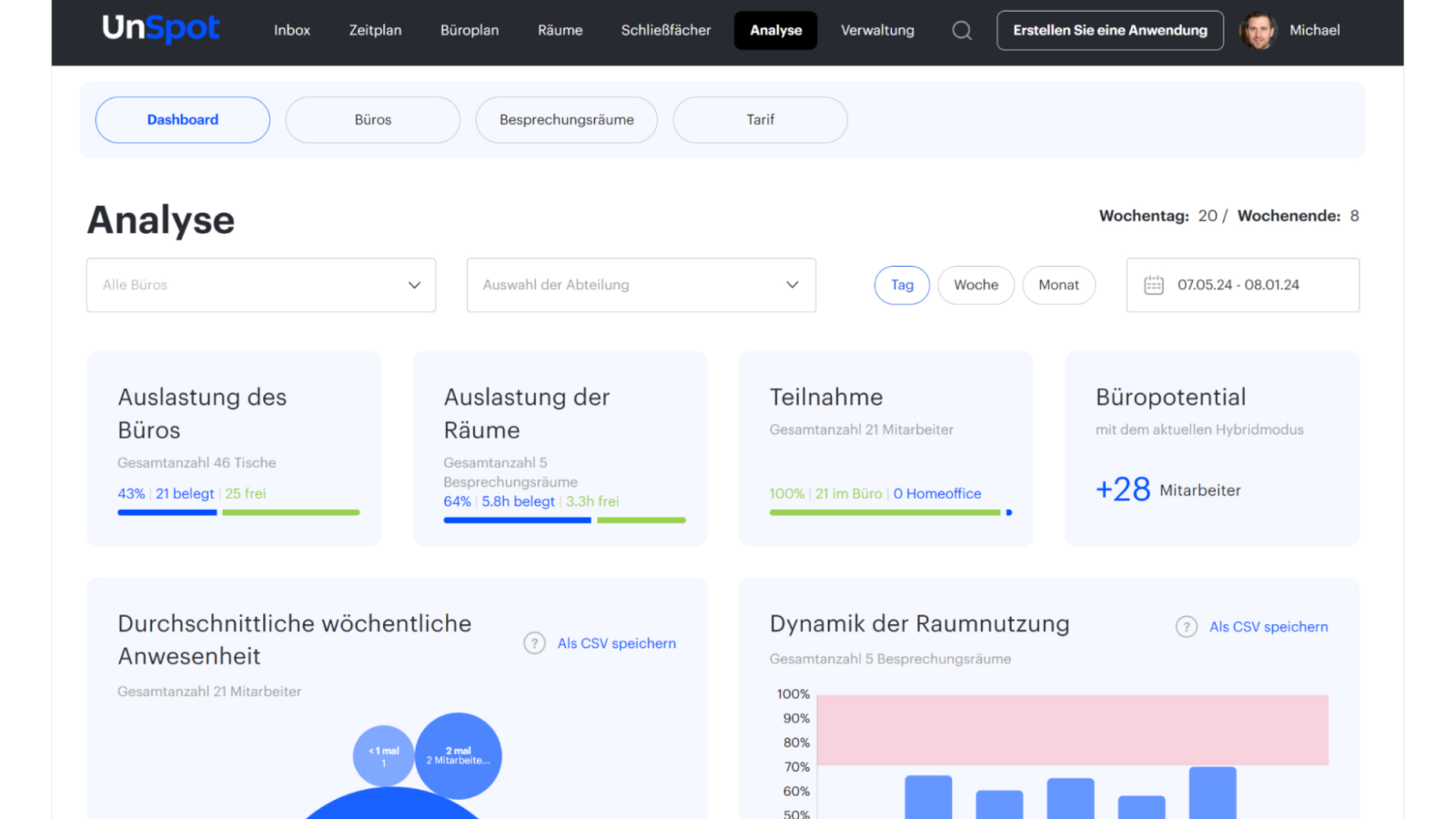Click 'Gesamtanzahl 46 Tische' text
This screenshot has width=1456, height=819.
pos(197,462)
